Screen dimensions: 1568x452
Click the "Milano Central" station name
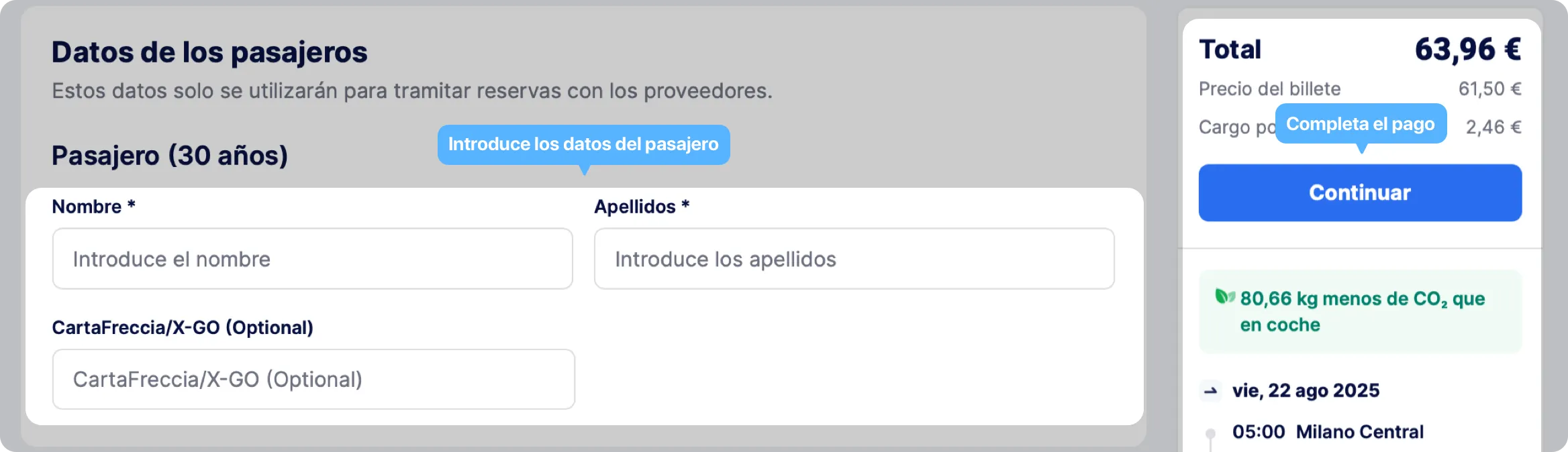tap(1359, 432)
